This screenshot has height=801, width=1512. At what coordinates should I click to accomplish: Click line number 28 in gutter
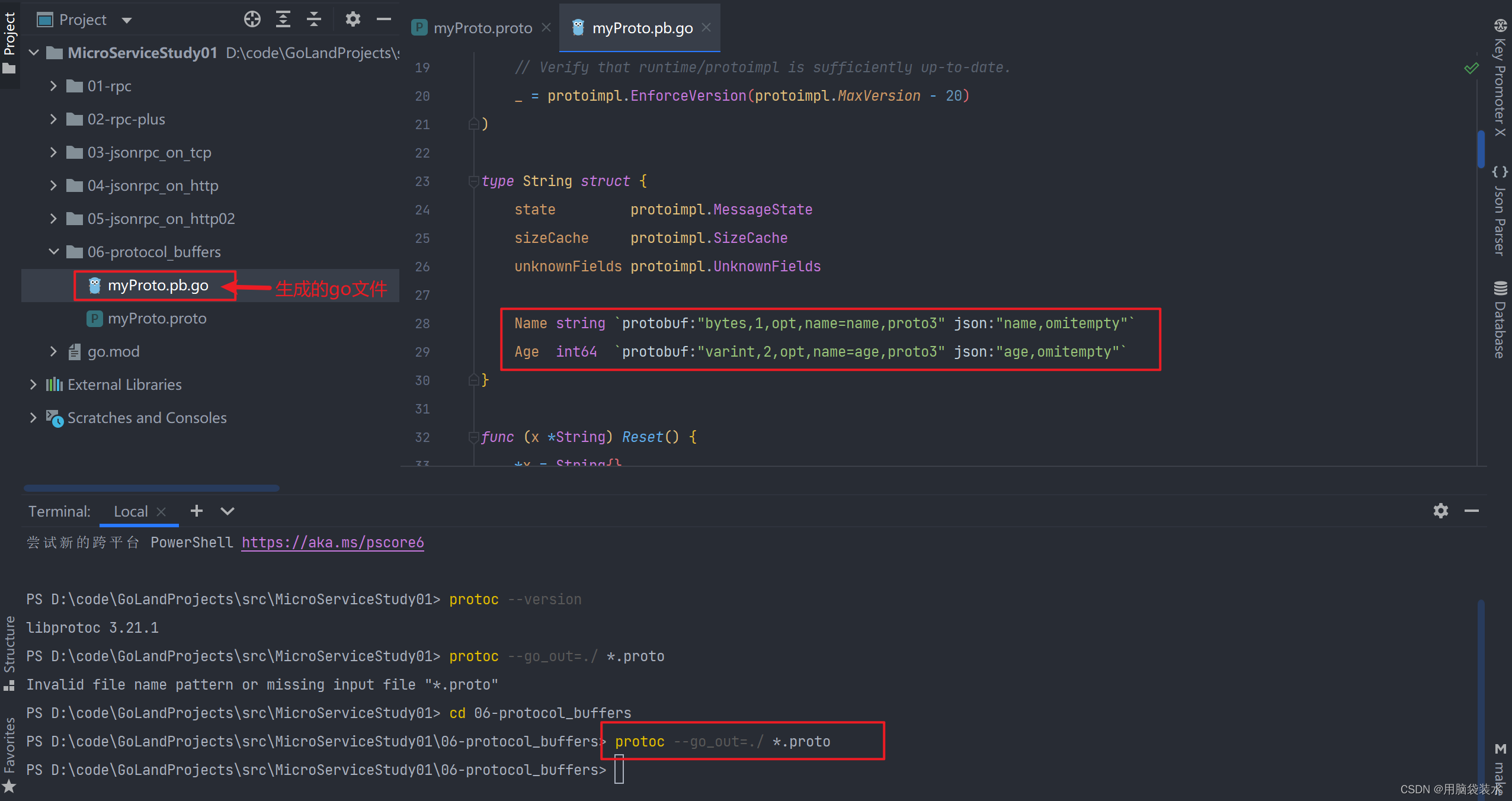pos(422,323)
